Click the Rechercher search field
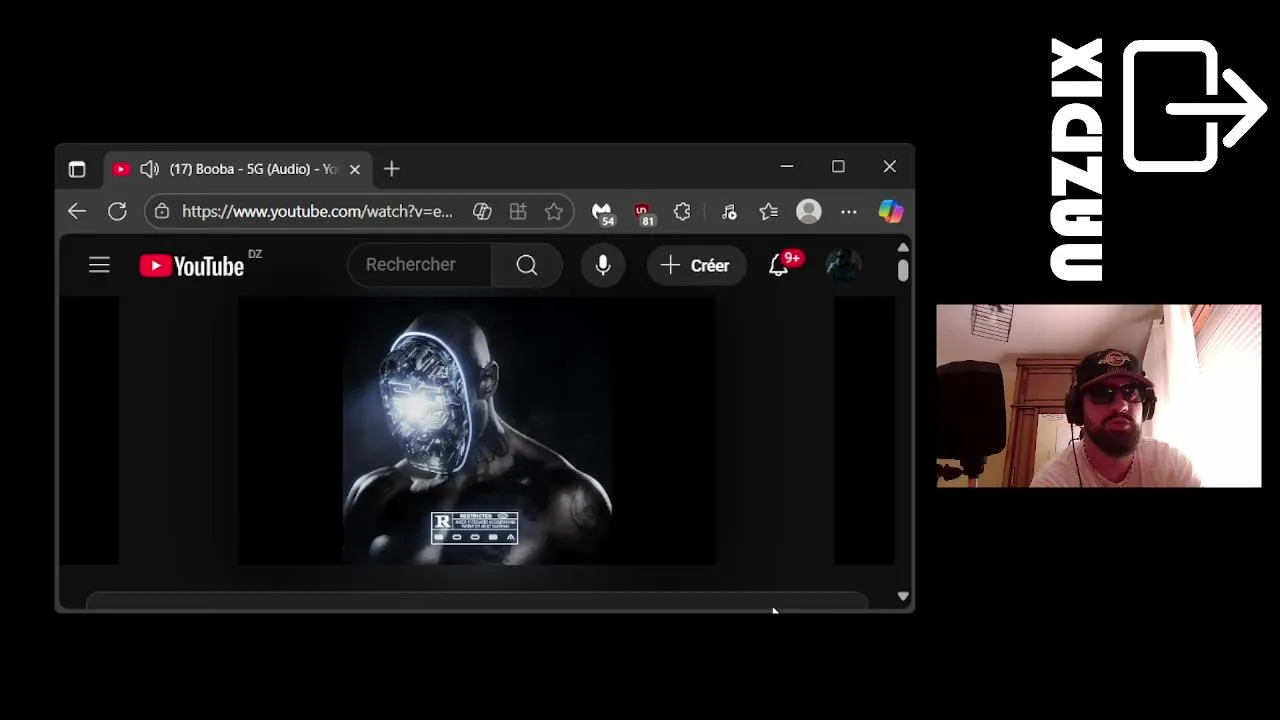This screenshot has width=1280, height=720. [x=419, y=265]
